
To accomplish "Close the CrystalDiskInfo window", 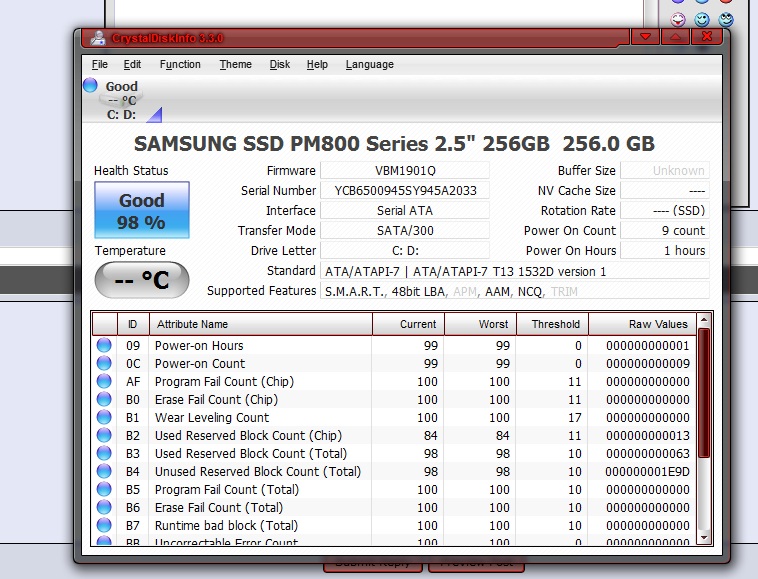I will point(706,37).
